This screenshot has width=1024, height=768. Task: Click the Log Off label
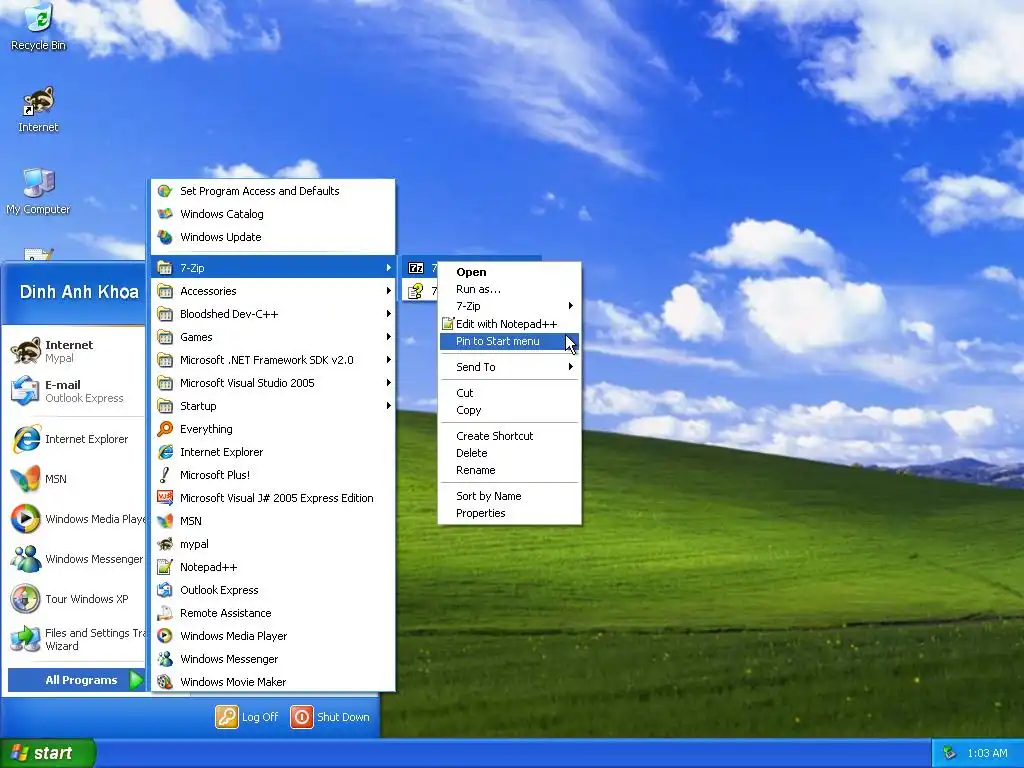pyautogui.click(x=260, y=717)
